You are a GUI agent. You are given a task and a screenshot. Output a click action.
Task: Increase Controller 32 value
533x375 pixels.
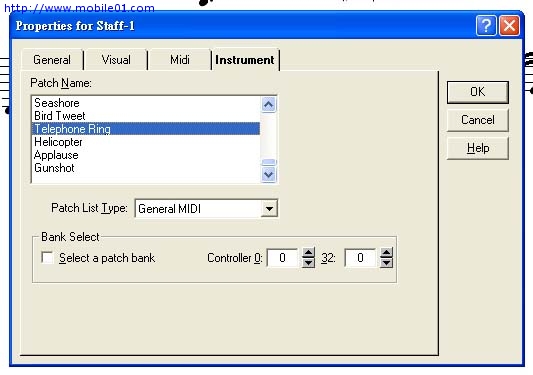coord(386,253)
